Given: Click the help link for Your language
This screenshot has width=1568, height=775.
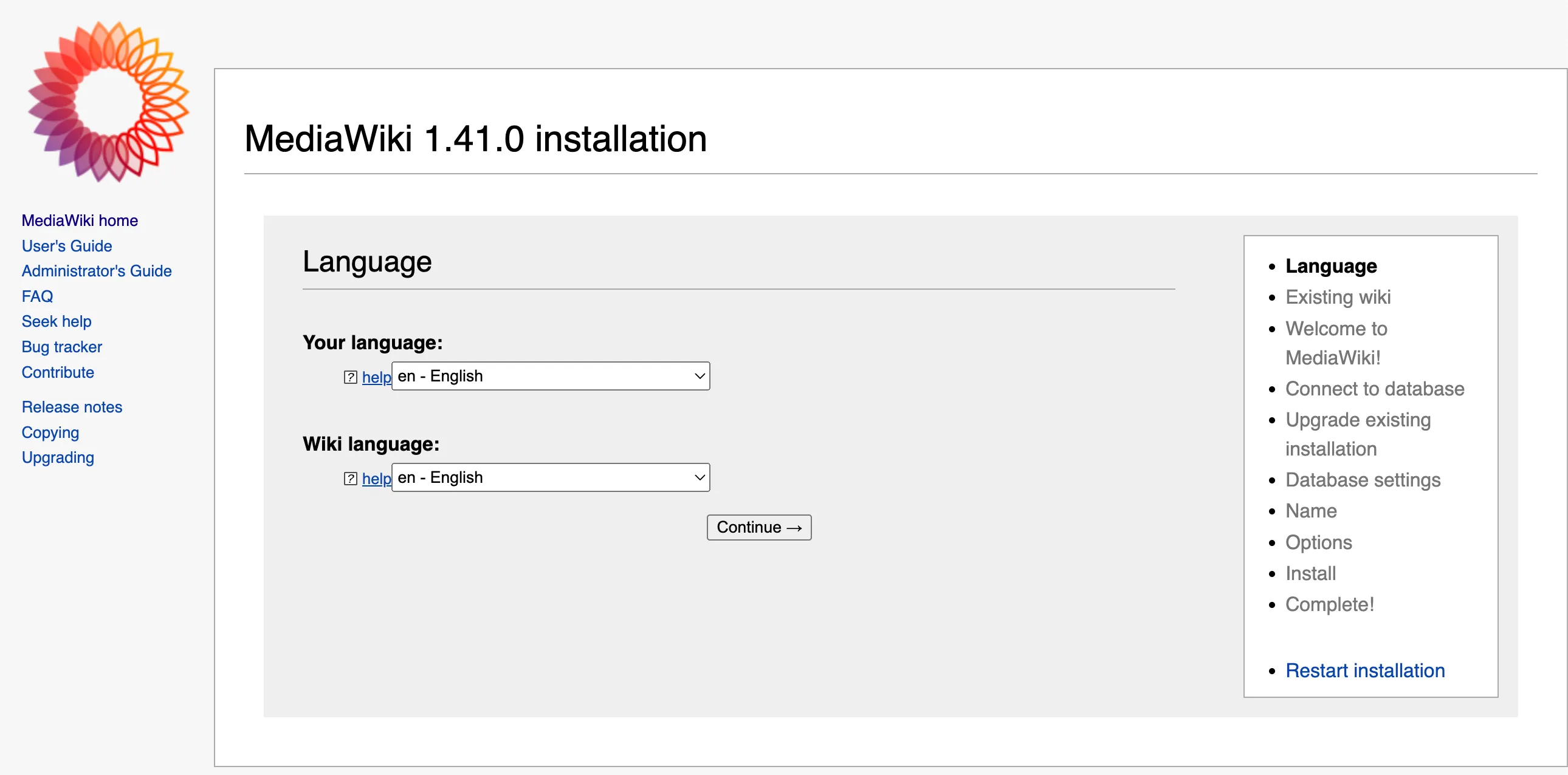Looking at the screenshot, I should click(x=376, y=377).
